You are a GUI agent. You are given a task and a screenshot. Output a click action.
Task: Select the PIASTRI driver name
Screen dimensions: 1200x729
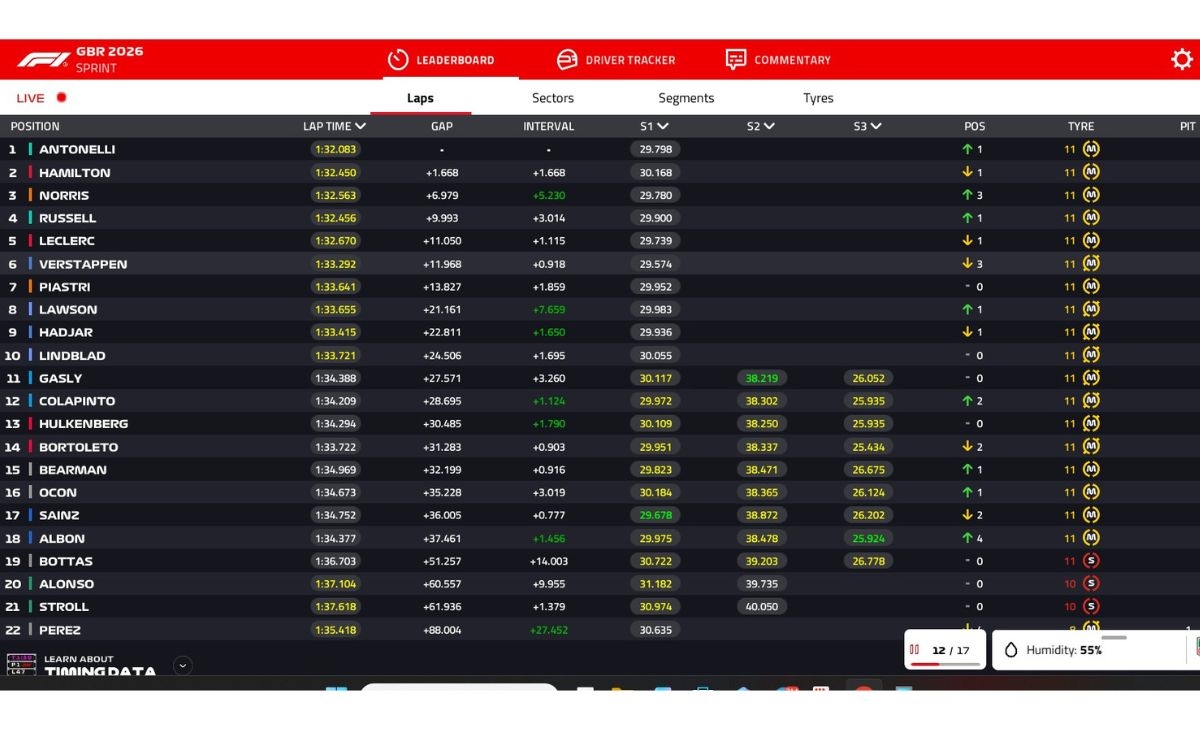(65, 287)
